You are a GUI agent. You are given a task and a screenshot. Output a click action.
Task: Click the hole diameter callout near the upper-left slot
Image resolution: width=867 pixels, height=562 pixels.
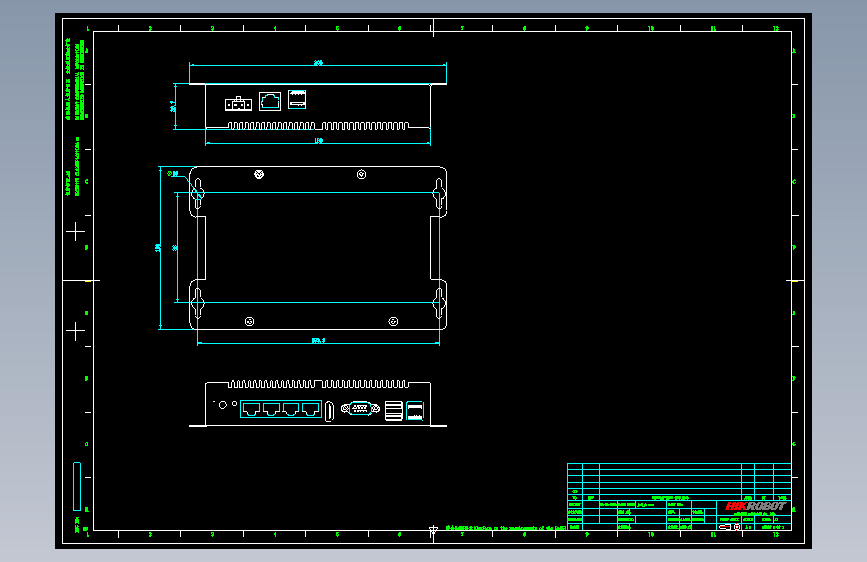(173, 174)
